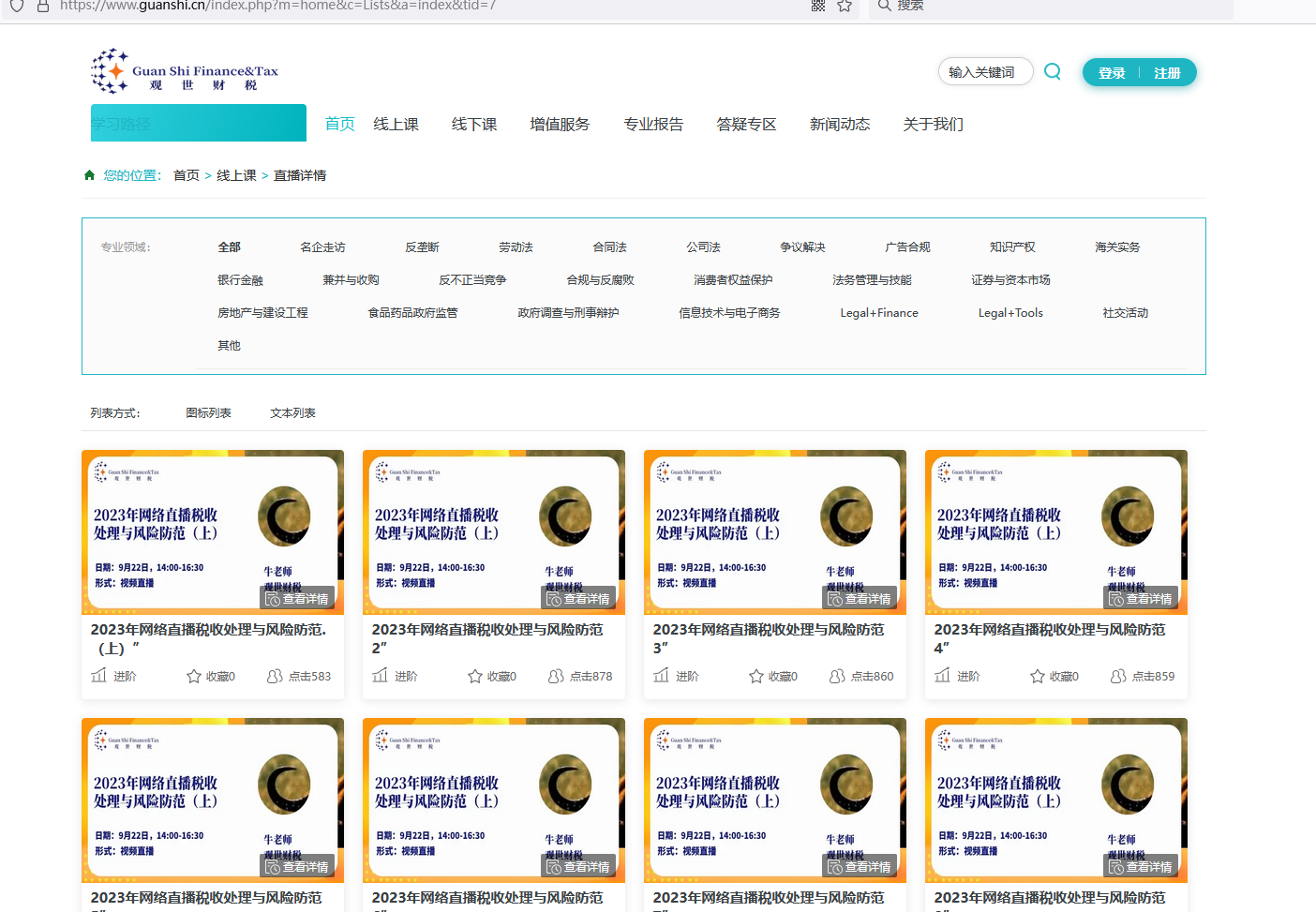The image size is (1316, 912).
Task: Click the magnifier icon beside the keyword search box
Action: pyautogui.click(x=1052, y=70)
